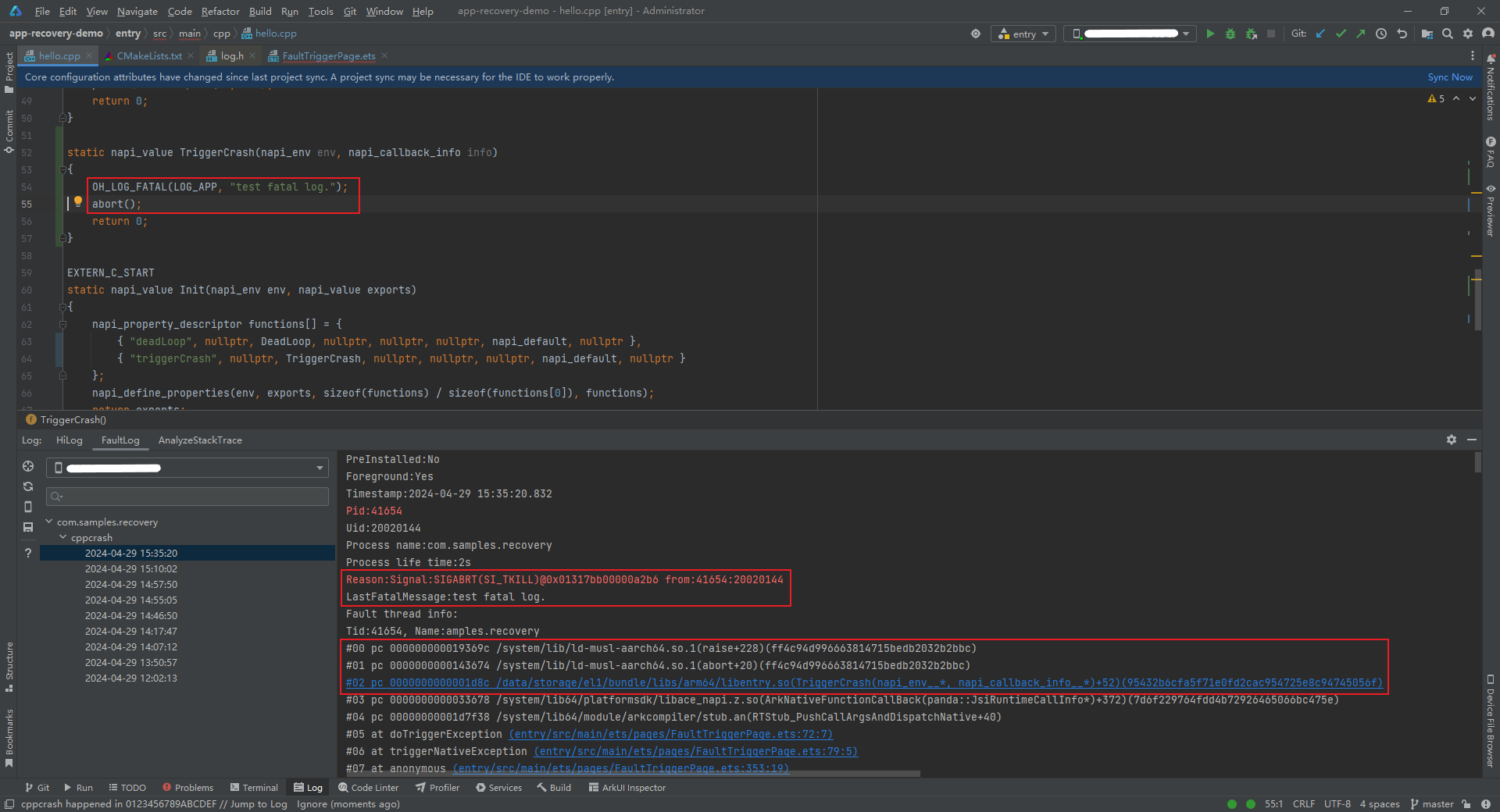Click the refresh icon in FaultLog panel
This screenshot has width=1500, height=812.
pos(28,486)
